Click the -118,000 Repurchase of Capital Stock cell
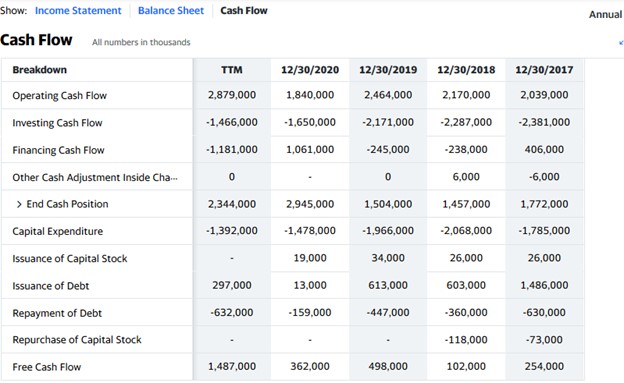The height and width of the screenshot is (383, 624). point(466,340)
